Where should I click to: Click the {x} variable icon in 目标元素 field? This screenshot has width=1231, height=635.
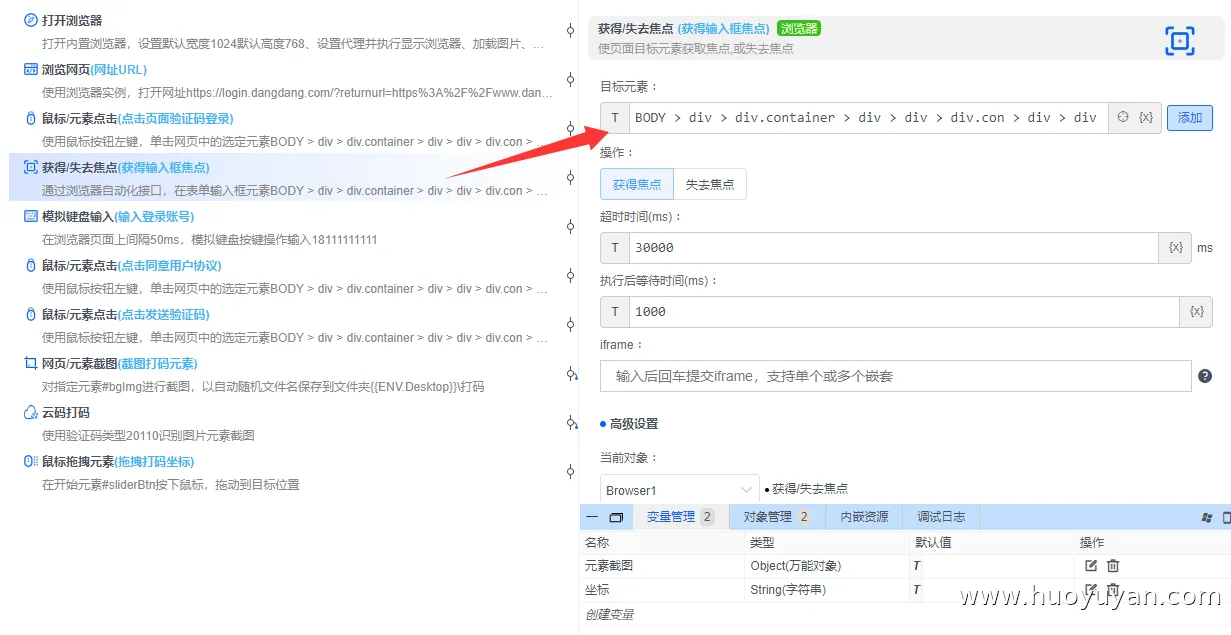coord(1146,117)
